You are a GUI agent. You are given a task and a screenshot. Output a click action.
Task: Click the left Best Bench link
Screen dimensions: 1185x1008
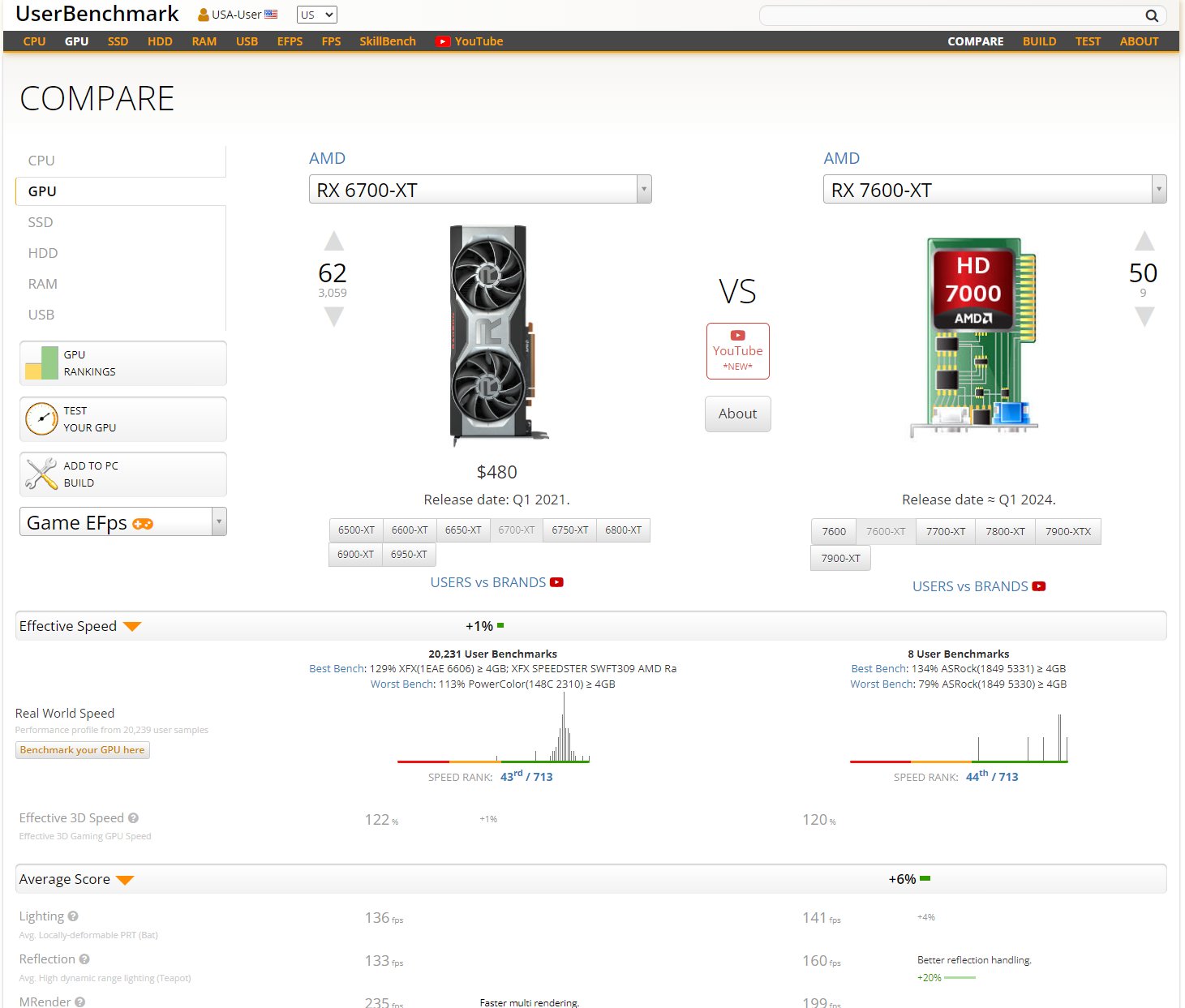pyautogui.click(x=337, y=668)
